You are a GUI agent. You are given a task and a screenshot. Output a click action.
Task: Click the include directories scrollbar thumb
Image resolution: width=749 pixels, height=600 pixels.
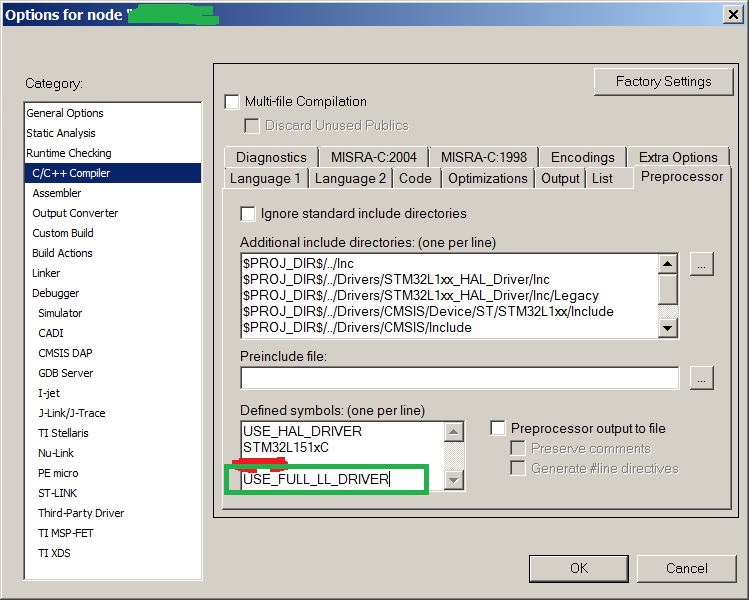coord(668,289)
